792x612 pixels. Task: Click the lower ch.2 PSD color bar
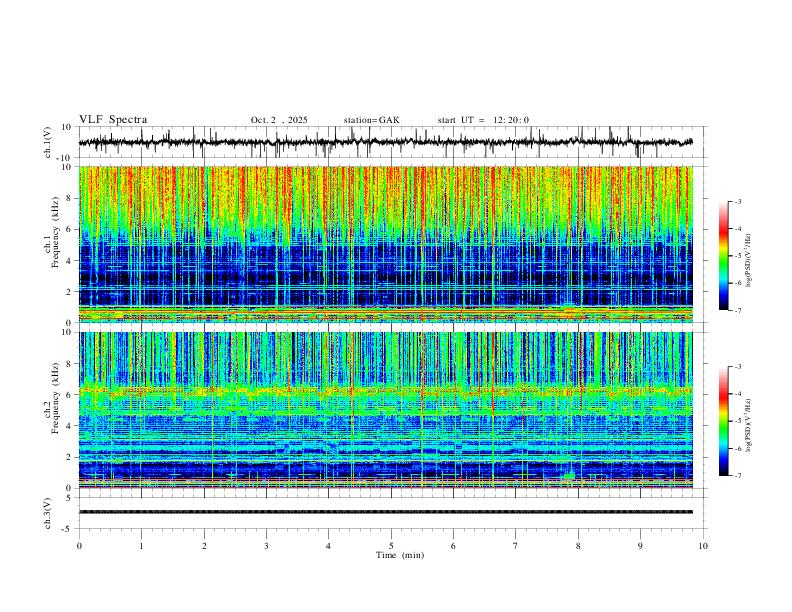[723, 421]
